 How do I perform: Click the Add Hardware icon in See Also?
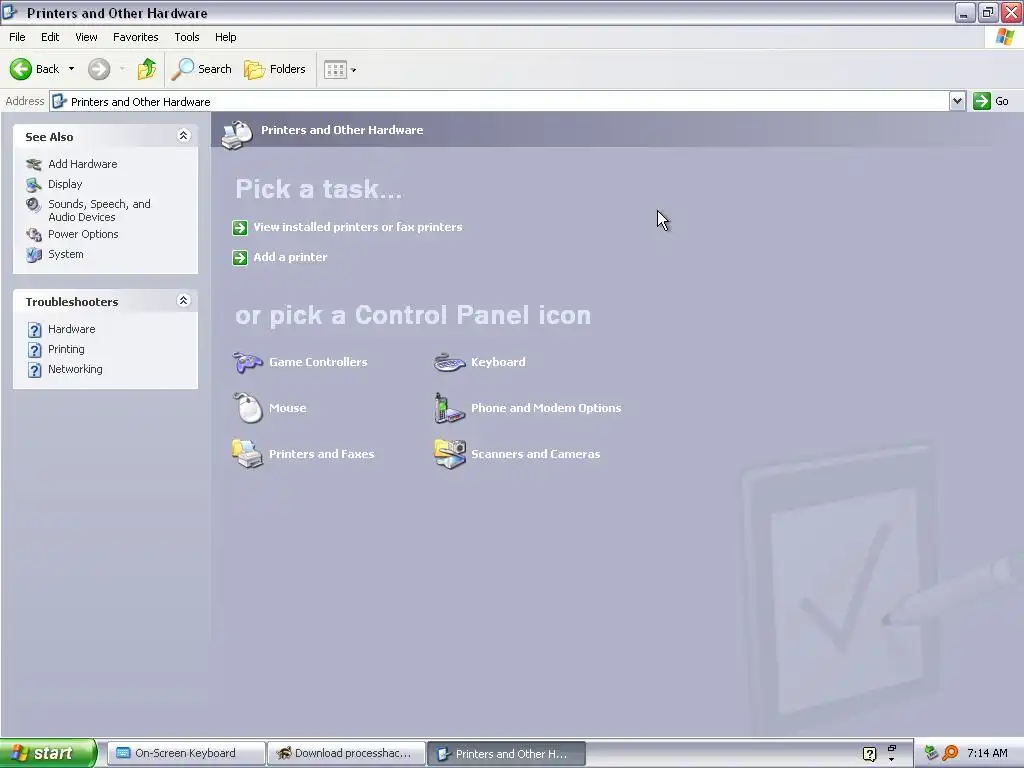tap(33, 164)
